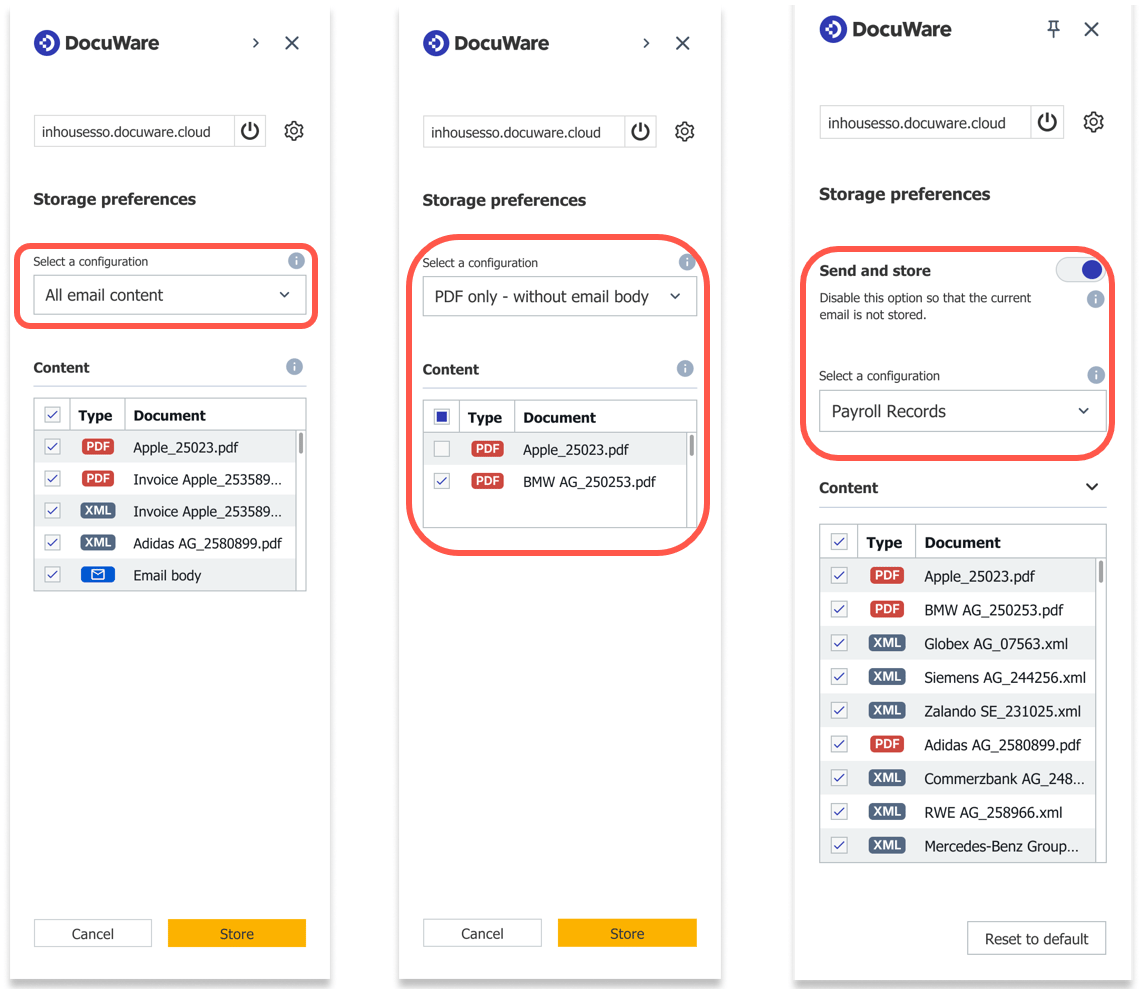1148x989 pixels.
Task: Open the settings gear in the middle panel
Action: click(684, 131)
